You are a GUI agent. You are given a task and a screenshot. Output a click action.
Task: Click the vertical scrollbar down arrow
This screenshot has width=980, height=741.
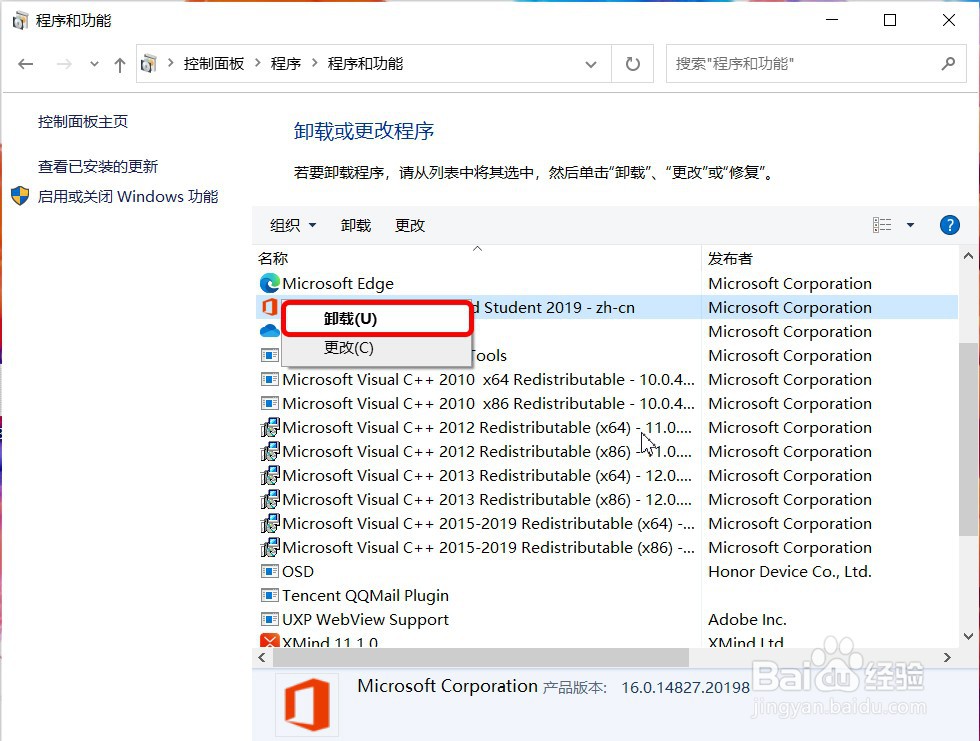(x=968, y=637)
